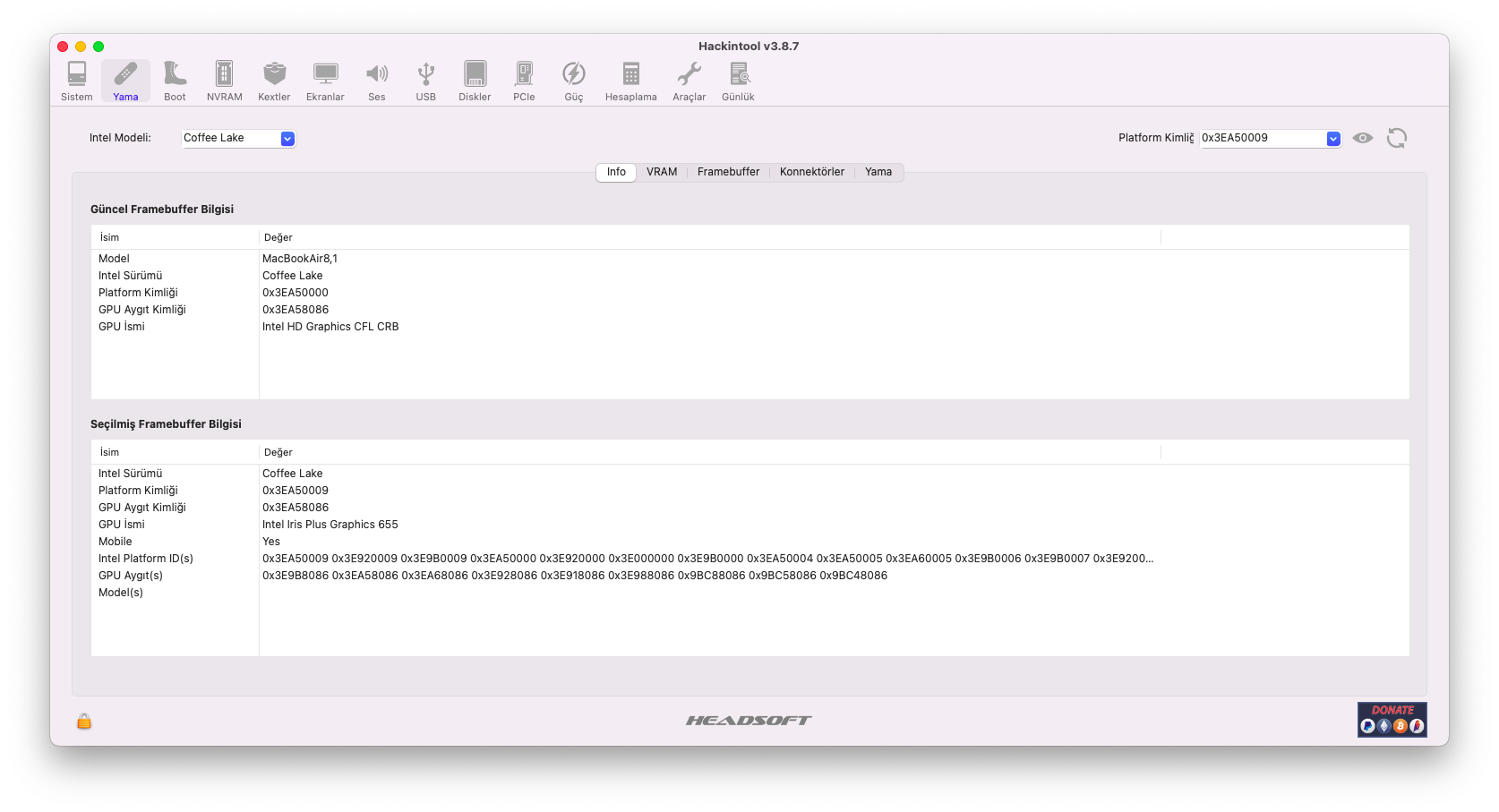Image resolution: width=1499 pixels, height=812 pixels.
Task: Click the İsim column header in Seçilmiş table
Action: click(x=176, y=452)
